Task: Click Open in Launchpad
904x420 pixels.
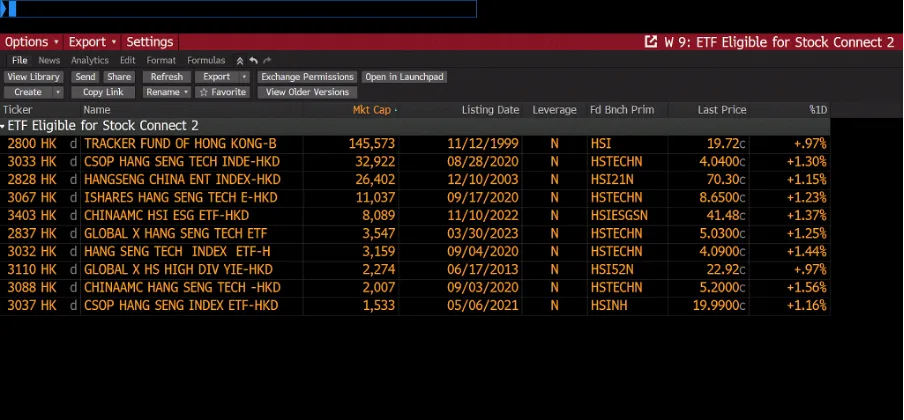Action: [405, 77]
